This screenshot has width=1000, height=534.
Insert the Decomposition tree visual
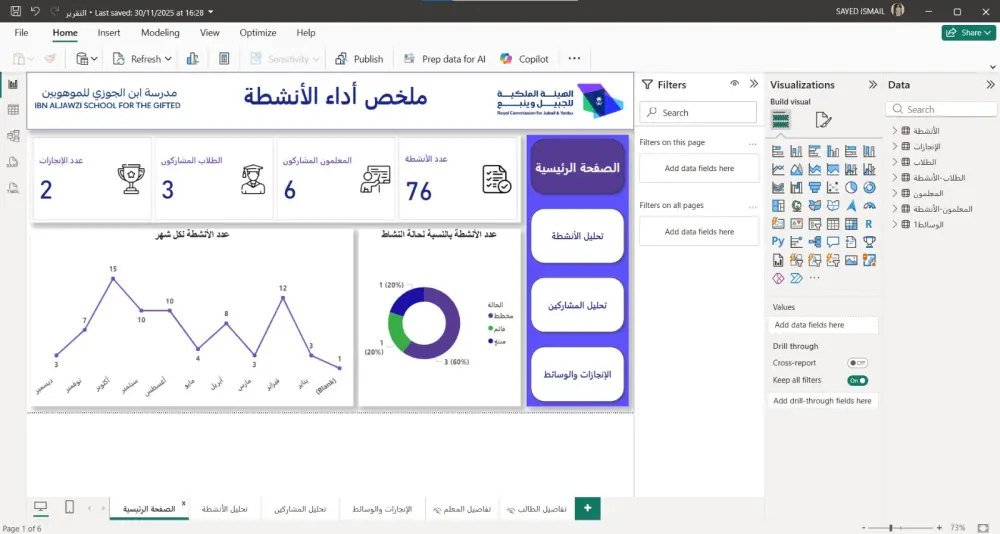(x=814, y=242)
